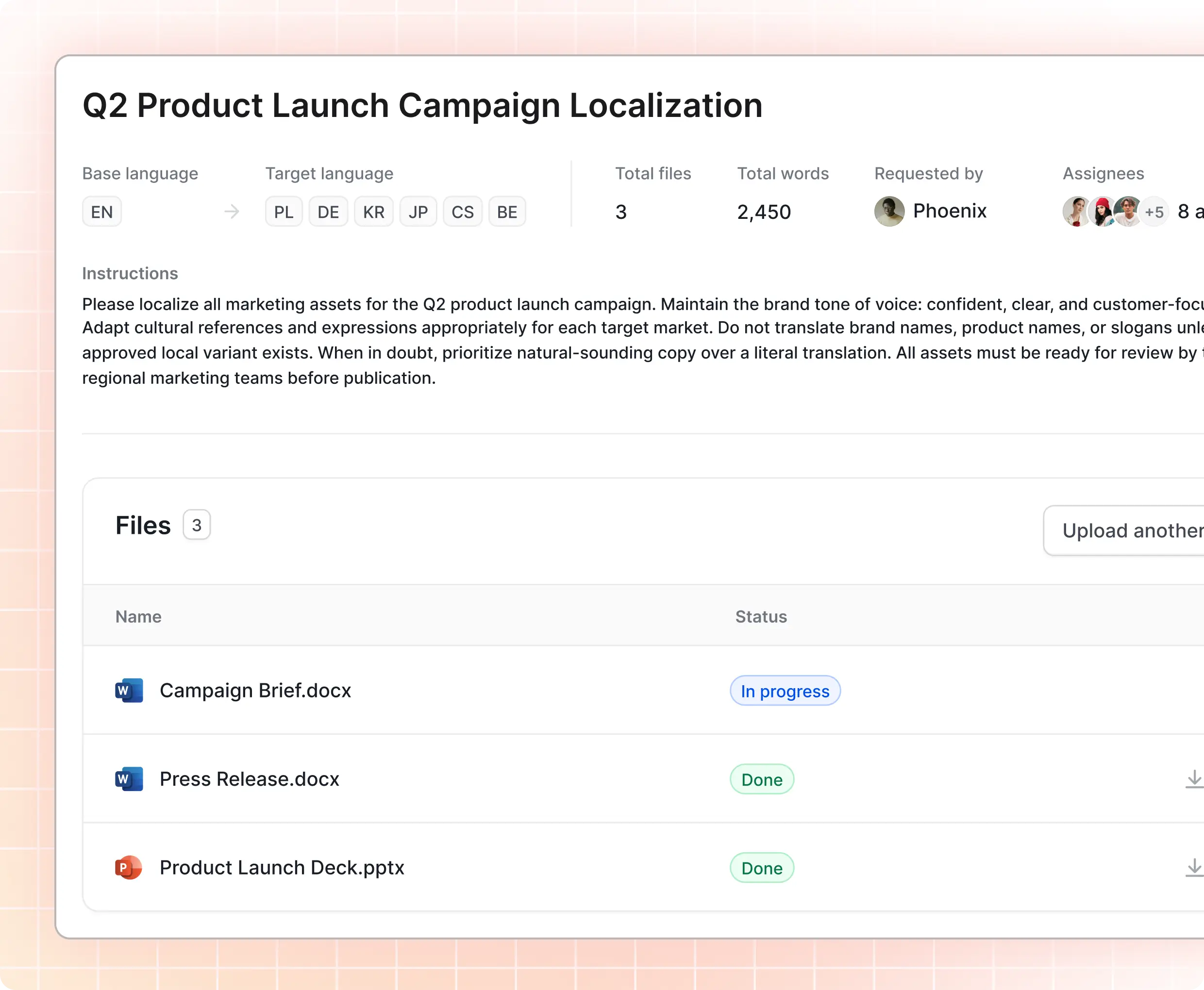Click the Files section heading
Image resolution: width=1204 pixels, height=990 pixels.
click(143, 525)
